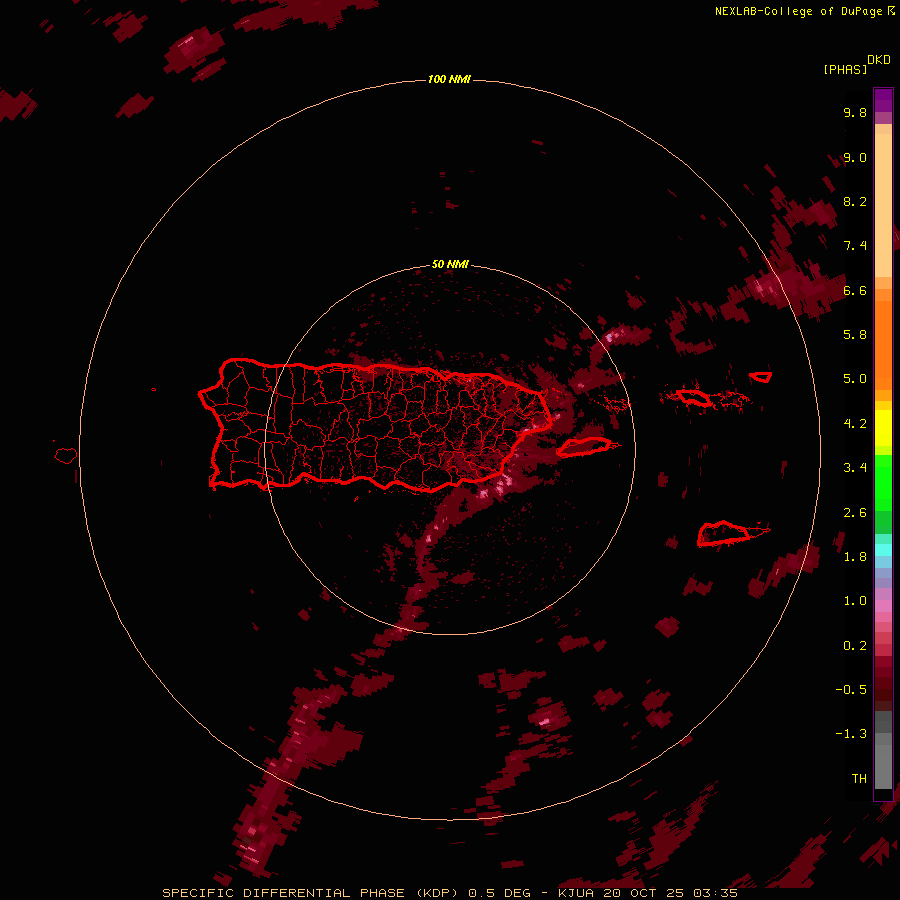Click the [PHAS] legend header
Screen dimensions: 900x900
tap(845, 69)
